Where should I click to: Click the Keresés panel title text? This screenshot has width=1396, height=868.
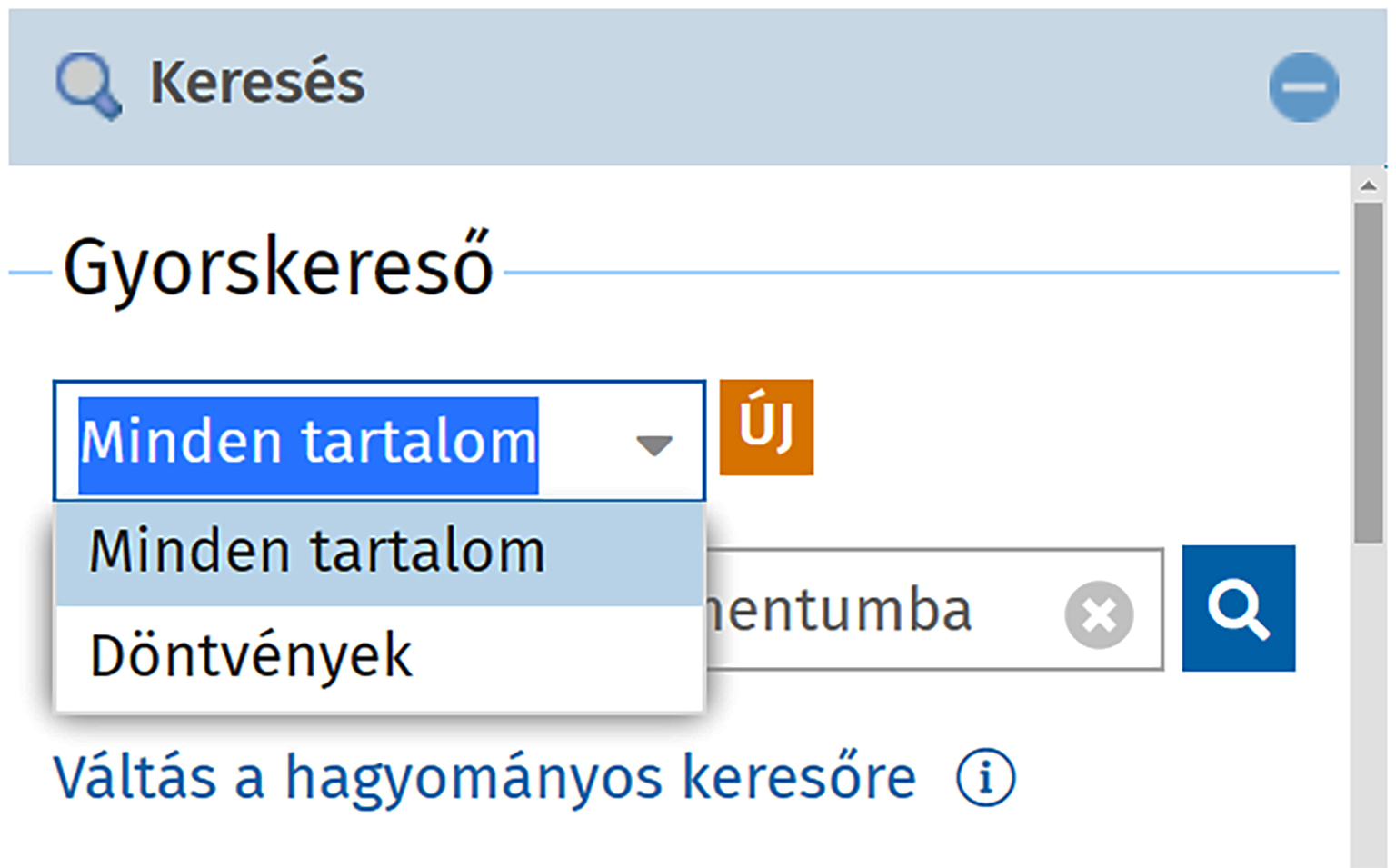coord(257,83)
